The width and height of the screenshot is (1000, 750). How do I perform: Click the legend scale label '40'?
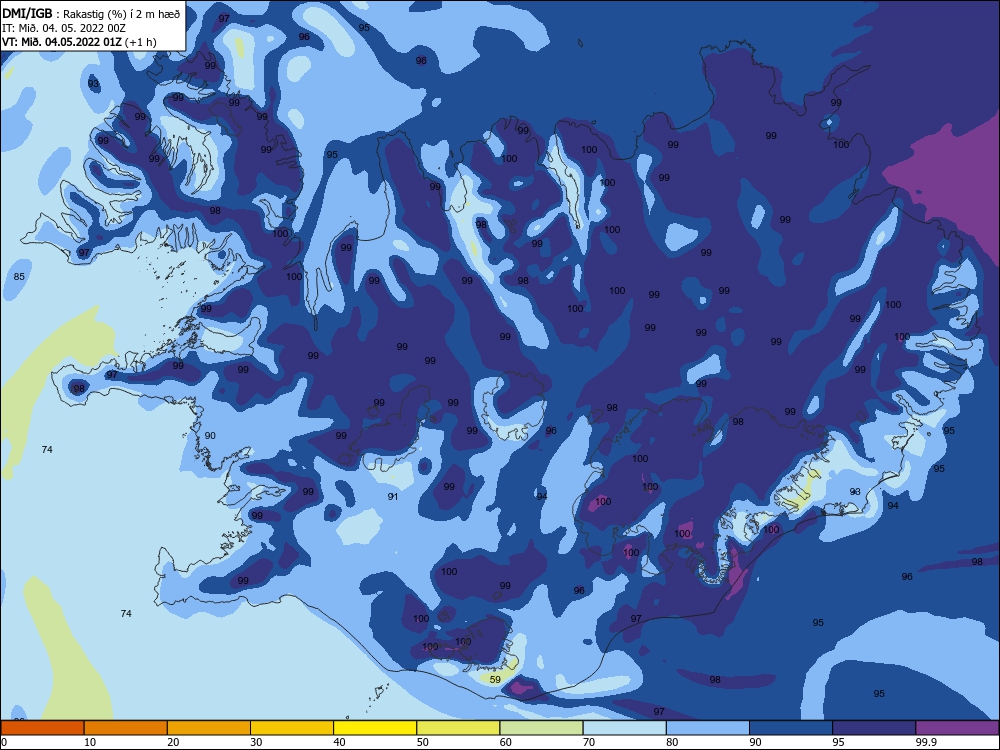[340, 742]
